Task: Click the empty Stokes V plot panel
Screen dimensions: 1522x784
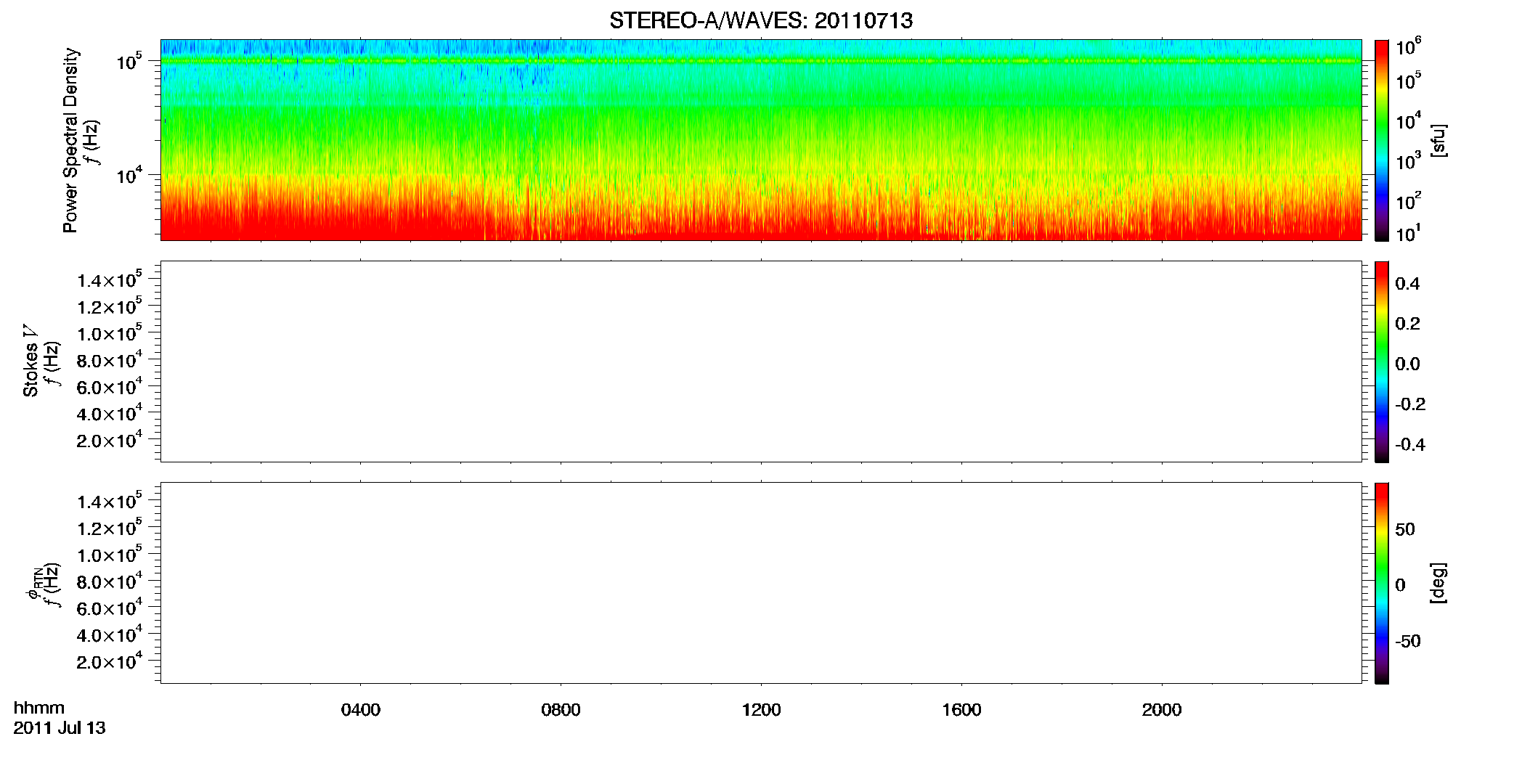Action: tap(761, 362)
